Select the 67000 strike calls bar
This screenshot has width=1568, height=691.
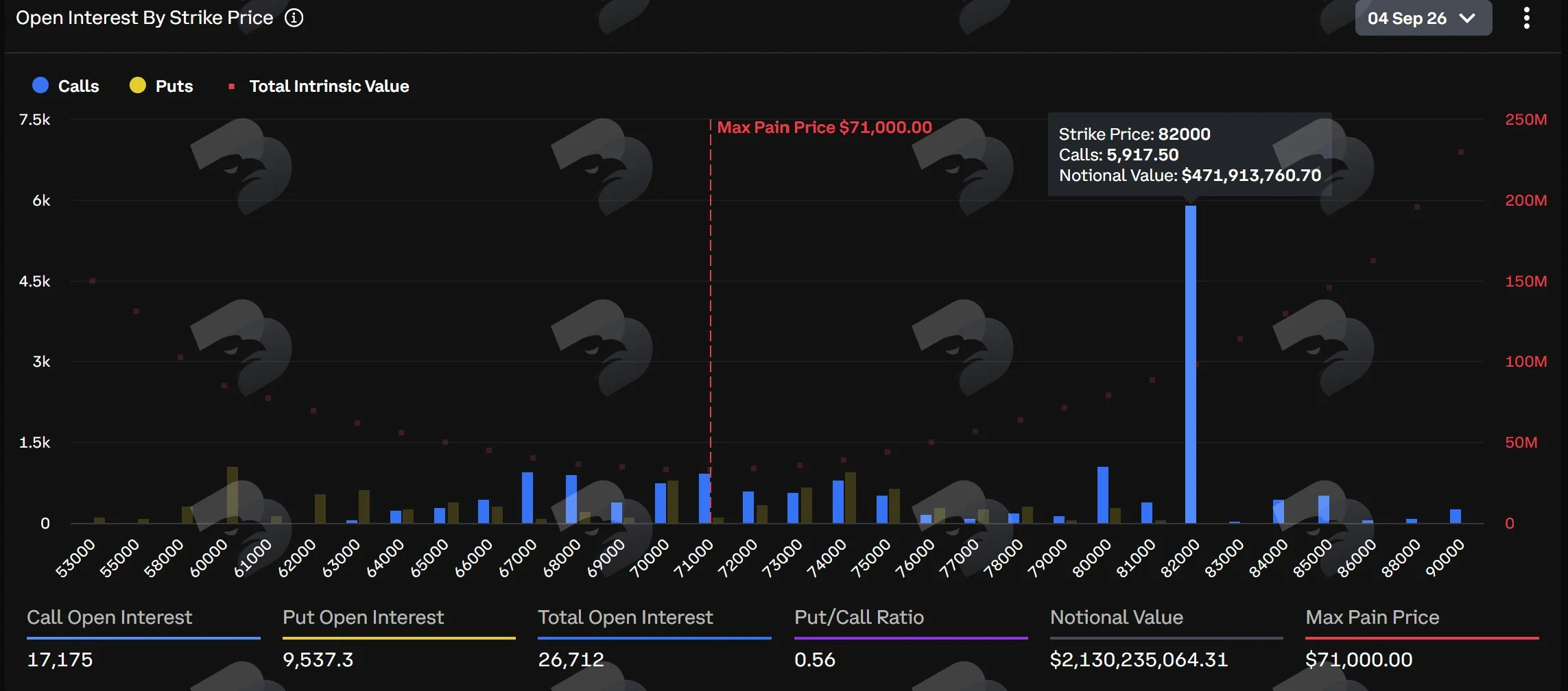527,498
